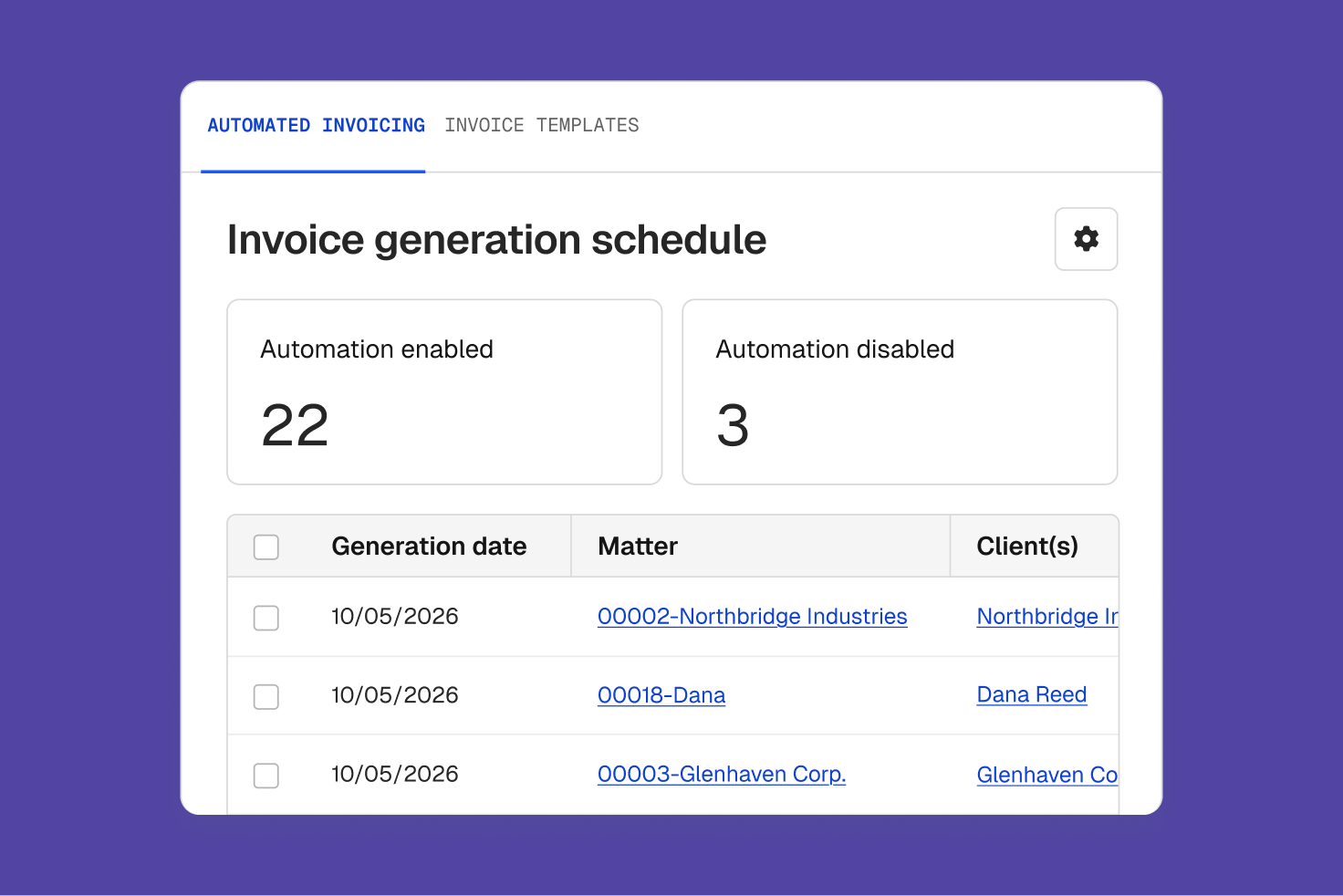Open the Dana Reed client link

click(x=1032, y=695)
